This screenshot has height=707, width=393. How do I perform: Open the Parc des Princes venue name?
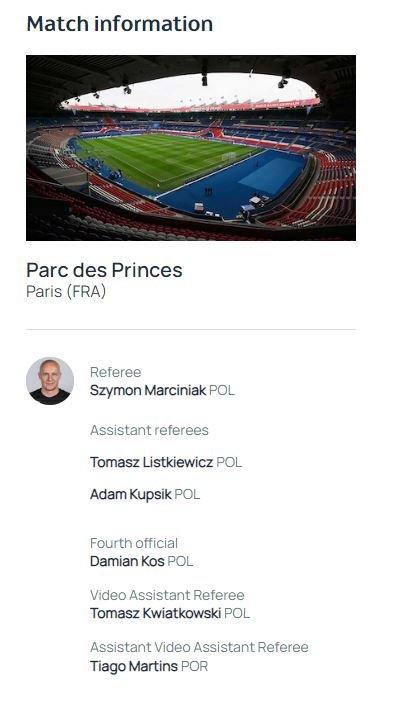(x=104, y=270)
